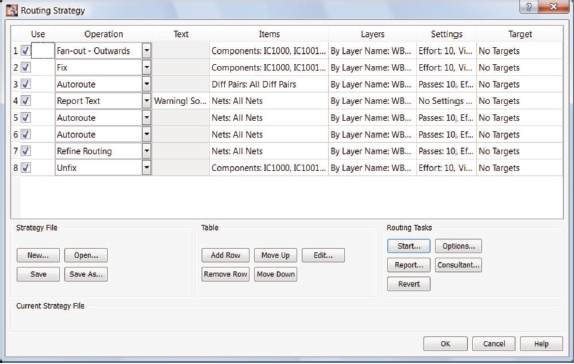Click the title bar help question mark
This screenshot has height=364, width=574.
[x=529, y=7]
